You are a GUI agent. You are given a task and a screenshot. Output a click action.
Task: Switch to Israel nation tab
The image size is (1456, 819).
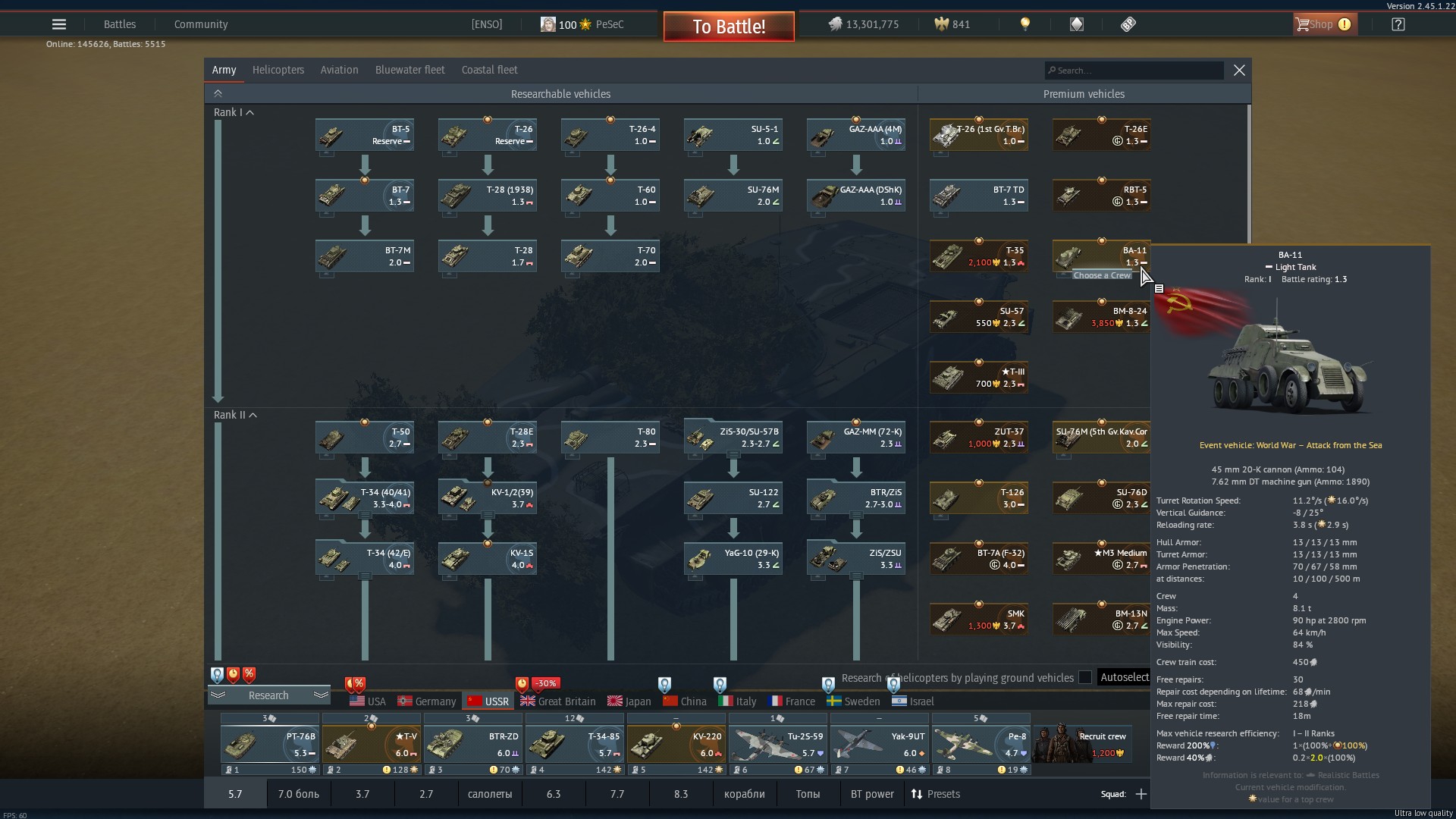point(912,701)
